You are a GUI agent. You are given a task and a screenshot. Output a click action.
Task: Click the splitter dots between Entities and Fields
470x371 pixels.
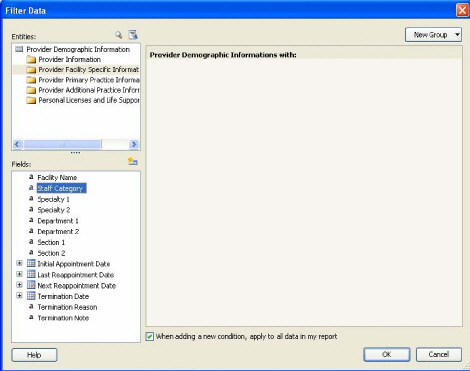tap(76, 153)
